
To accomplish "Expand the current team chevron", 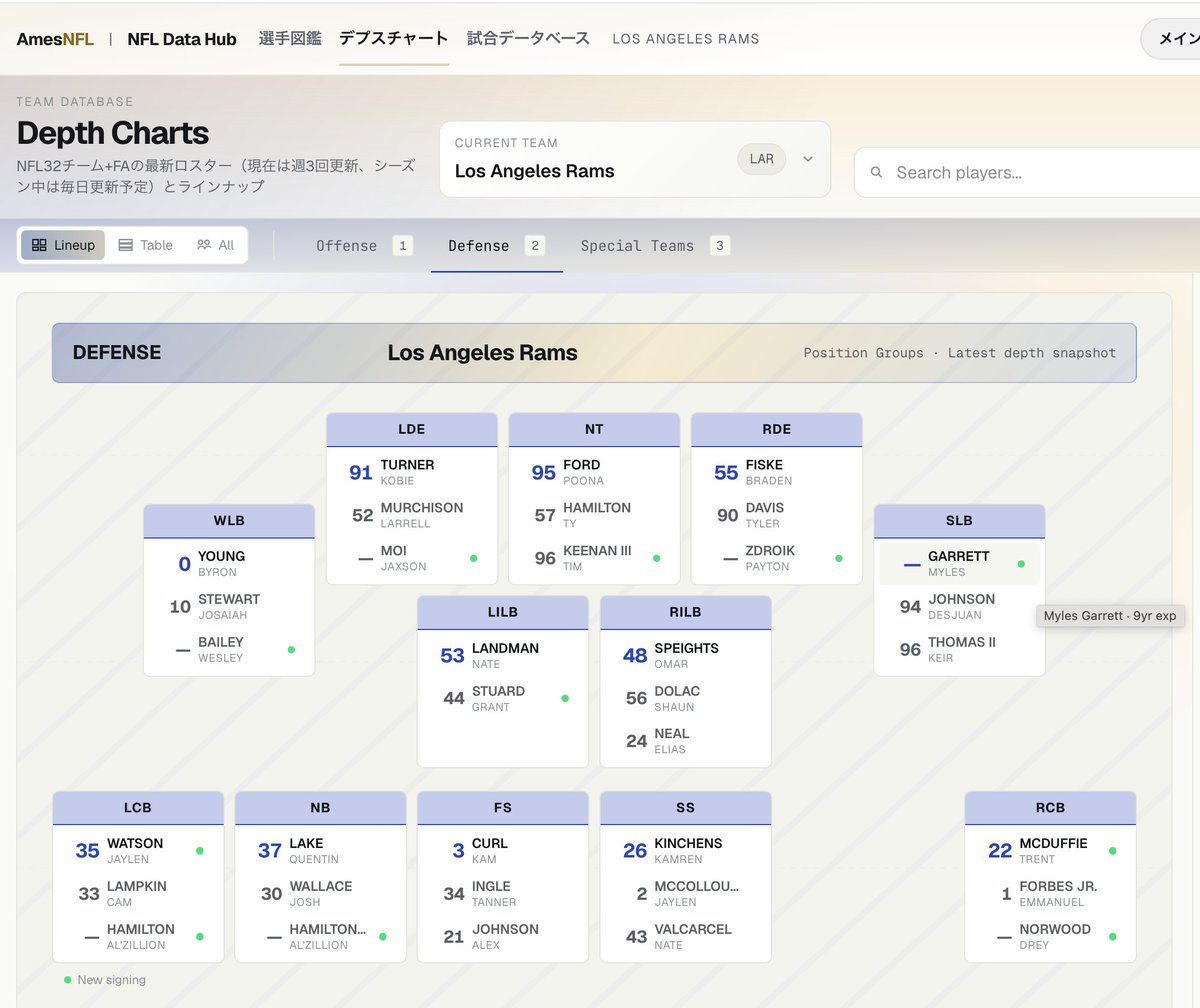I will (808, 159).
